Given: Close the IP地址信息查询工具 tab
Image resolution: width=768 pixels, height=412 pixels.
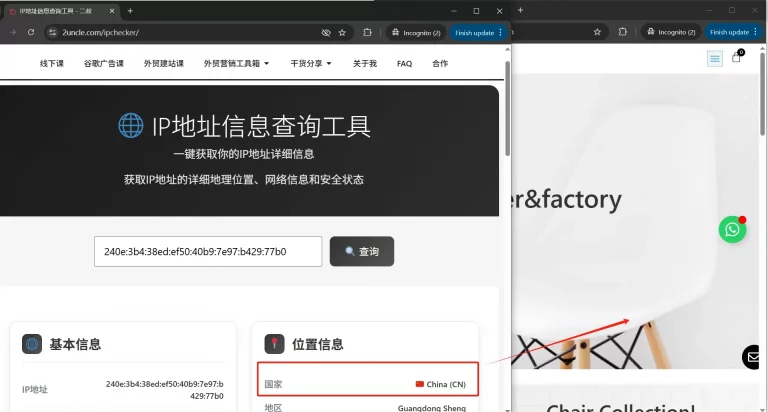Looking at the screenshot, I should [x=112, y=11].
